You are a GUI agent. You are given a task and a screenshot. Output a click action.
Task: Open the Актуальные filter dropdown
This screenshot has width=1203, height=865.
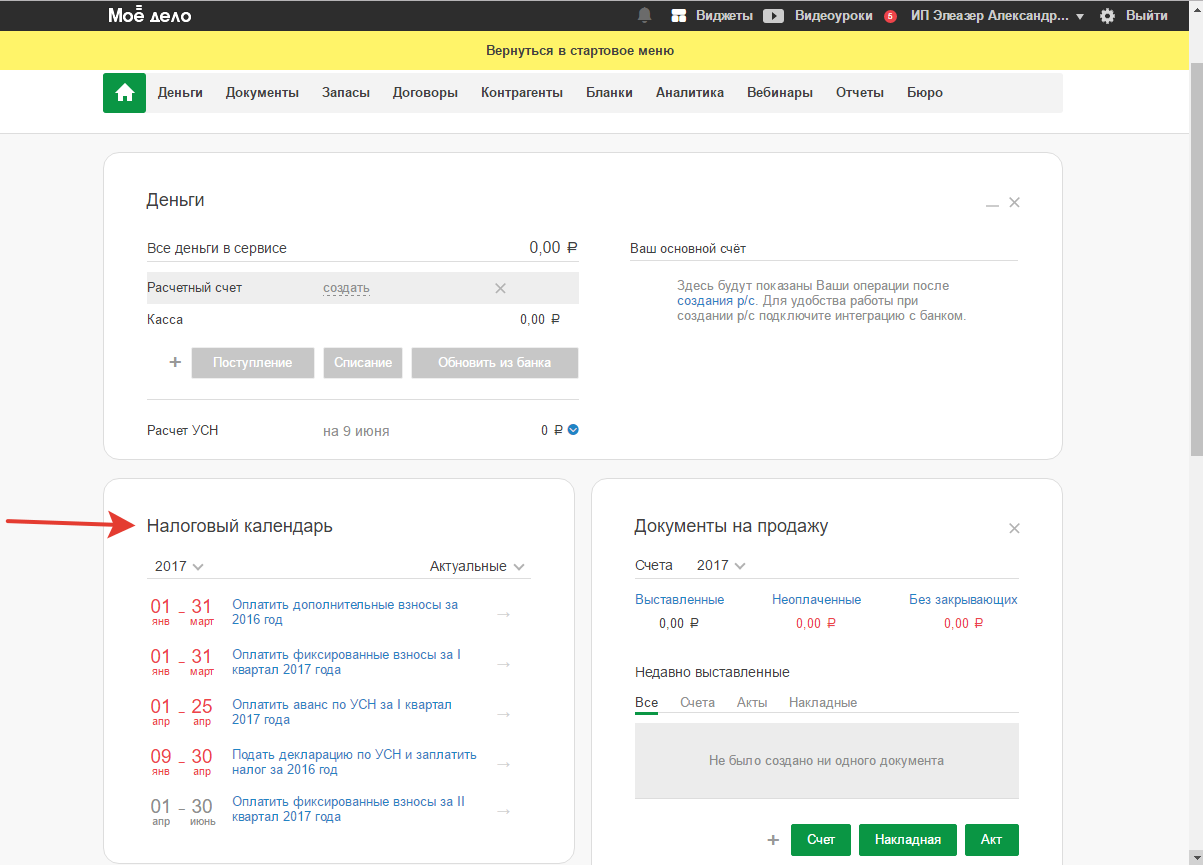click(x=477, y=566)
